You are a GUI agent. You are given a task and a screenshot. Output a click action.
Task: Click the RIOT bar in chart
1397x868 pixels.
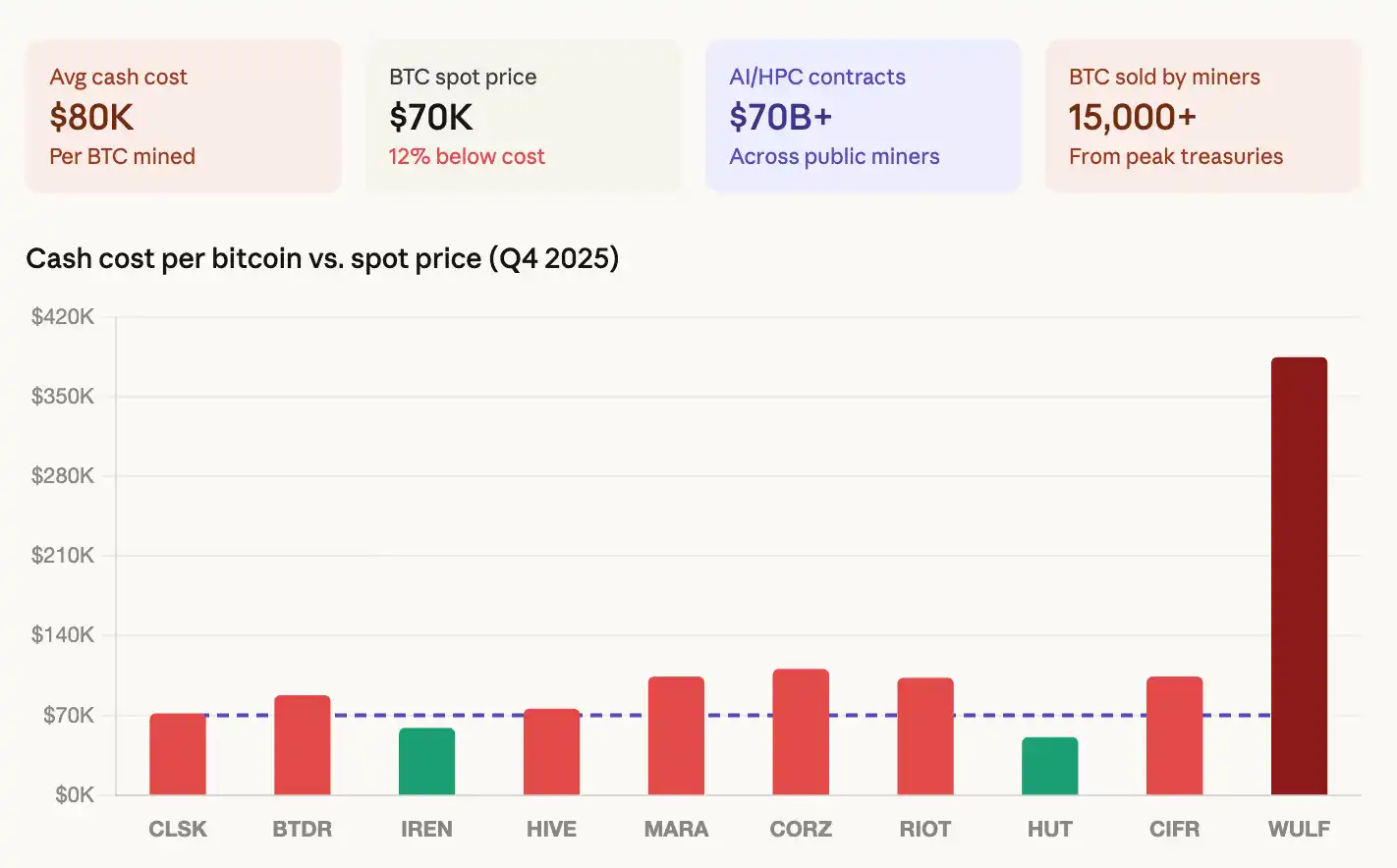click(x=924, y=736)
